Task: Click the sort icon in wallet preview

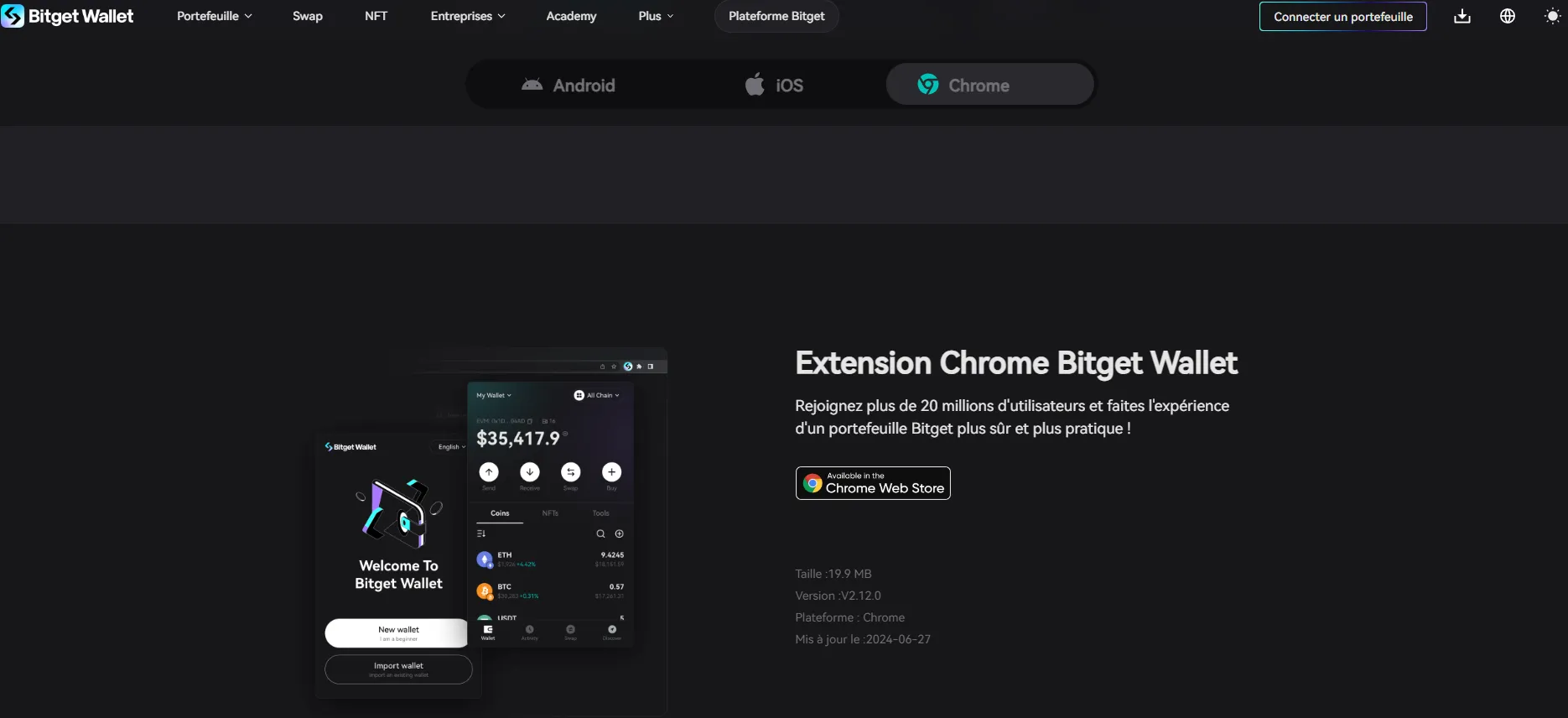Action: click(x=481, y=533)
